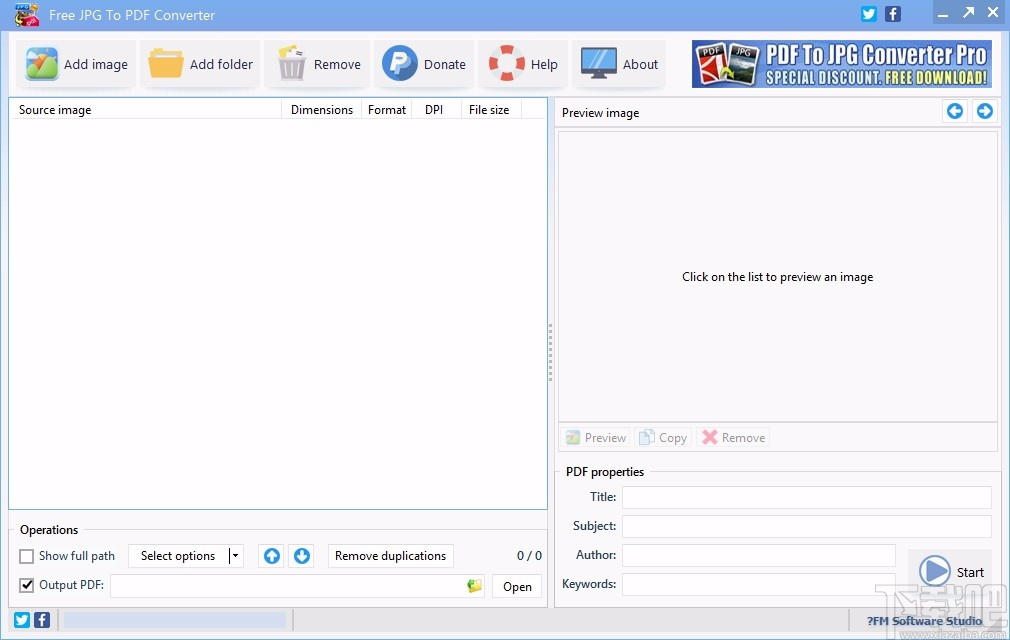Navigate to next preview with right arrow
The width and height of the screenshot is (1010, 640).
click(984, 111)
